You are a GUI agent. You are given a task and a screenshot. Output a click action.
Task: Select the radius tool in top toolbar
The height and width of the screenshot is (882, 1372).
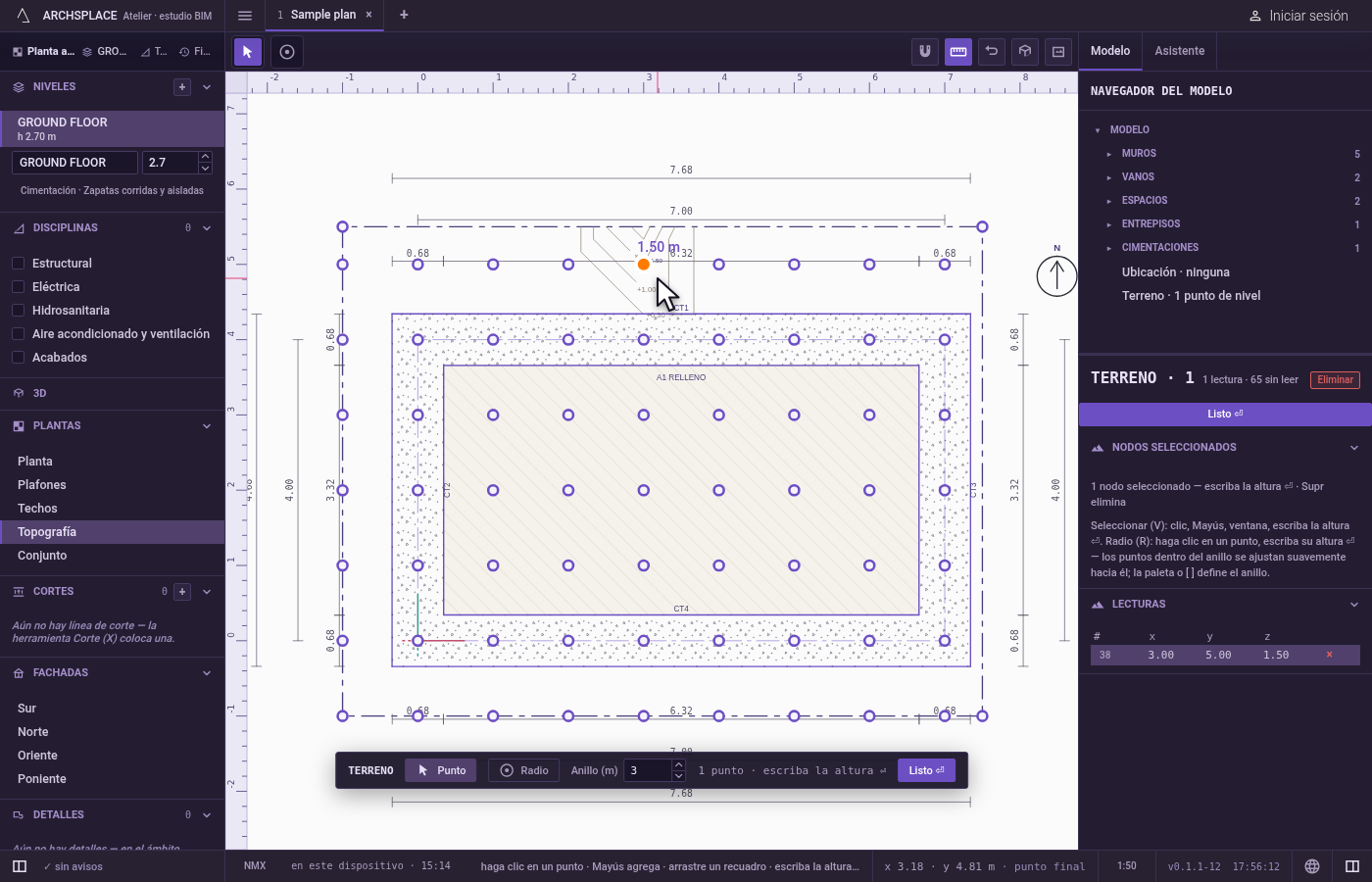287,52
